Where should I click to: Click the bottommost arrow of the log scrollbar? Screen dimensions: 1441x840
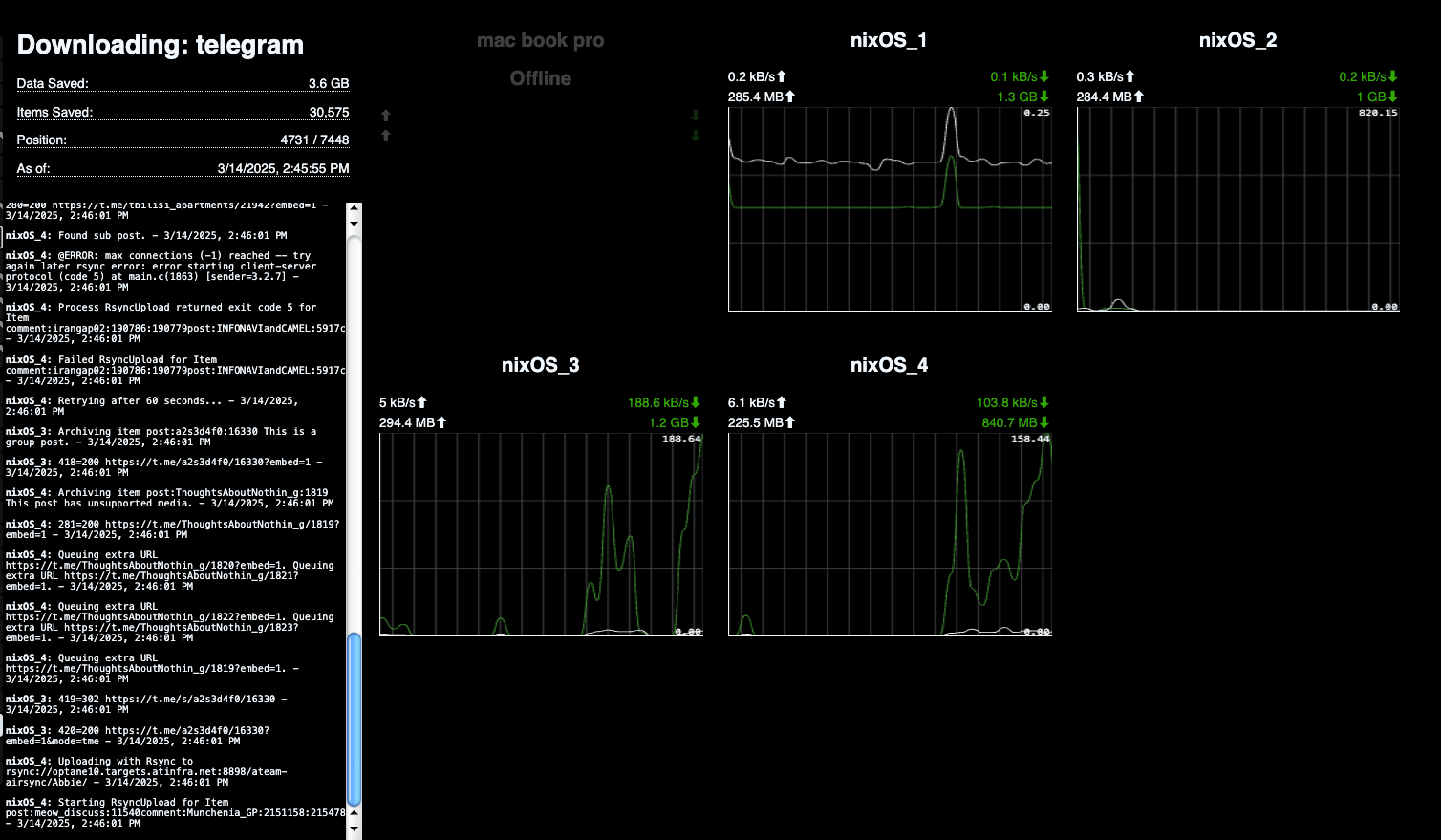pyautogui.click(x=355, y=828)
